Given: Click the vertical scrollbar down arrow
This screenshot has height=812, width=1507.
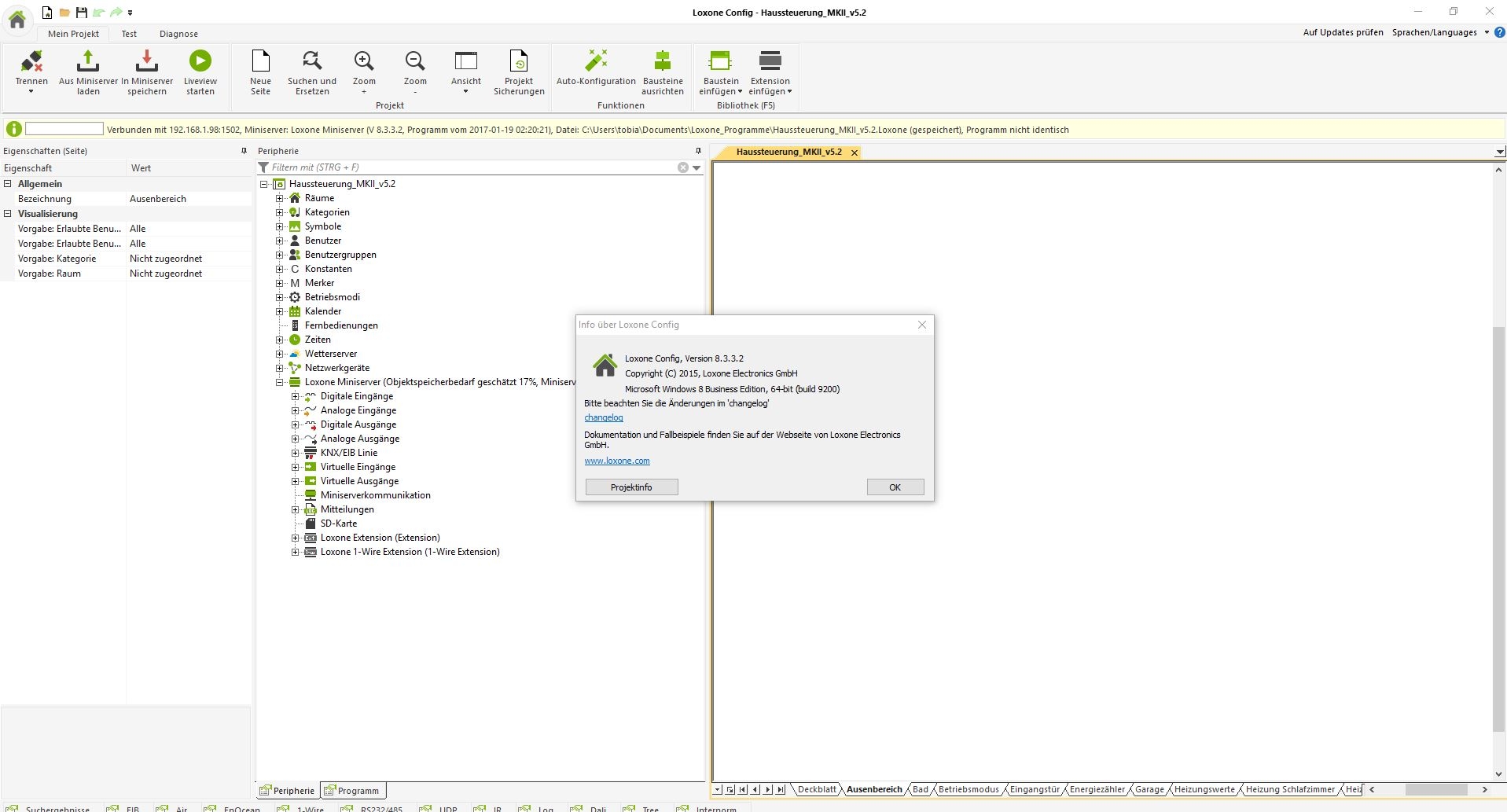Looking at the screenshot, I should point(1499,774).
